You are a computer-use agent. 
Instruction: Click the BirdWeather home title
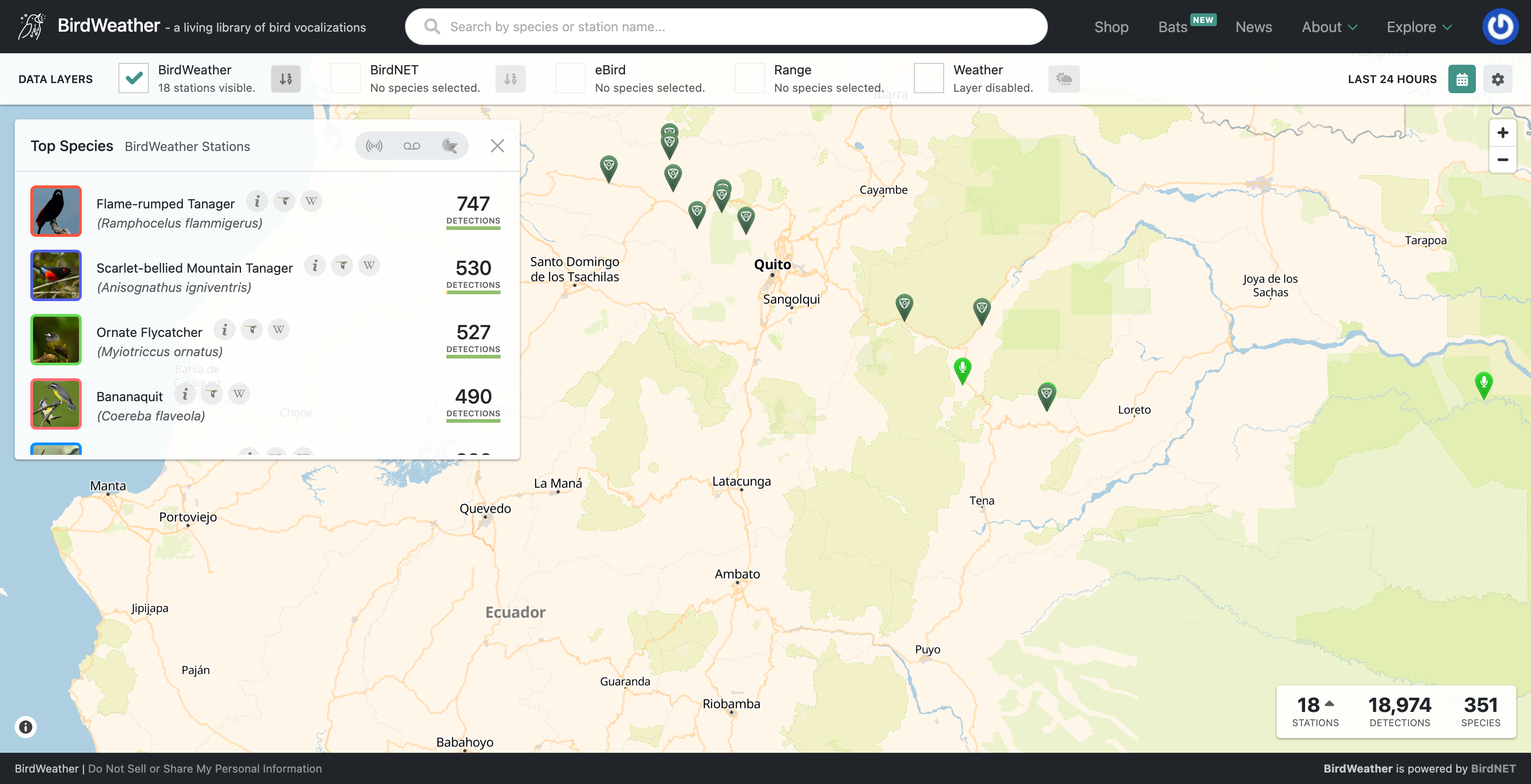pyautogui.click(x=109, y=26)
